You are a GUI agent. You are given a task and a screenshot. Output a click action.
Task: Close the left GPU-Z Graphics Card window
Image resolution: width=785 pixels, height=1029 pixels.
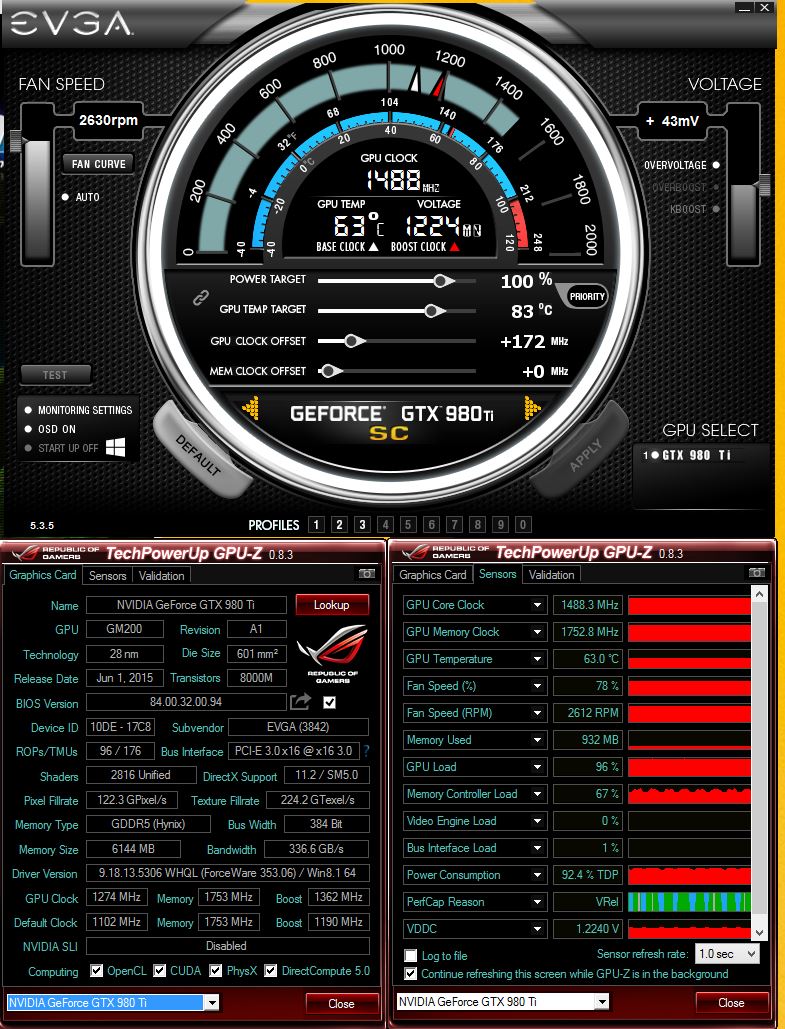(x=341, y=1003)
